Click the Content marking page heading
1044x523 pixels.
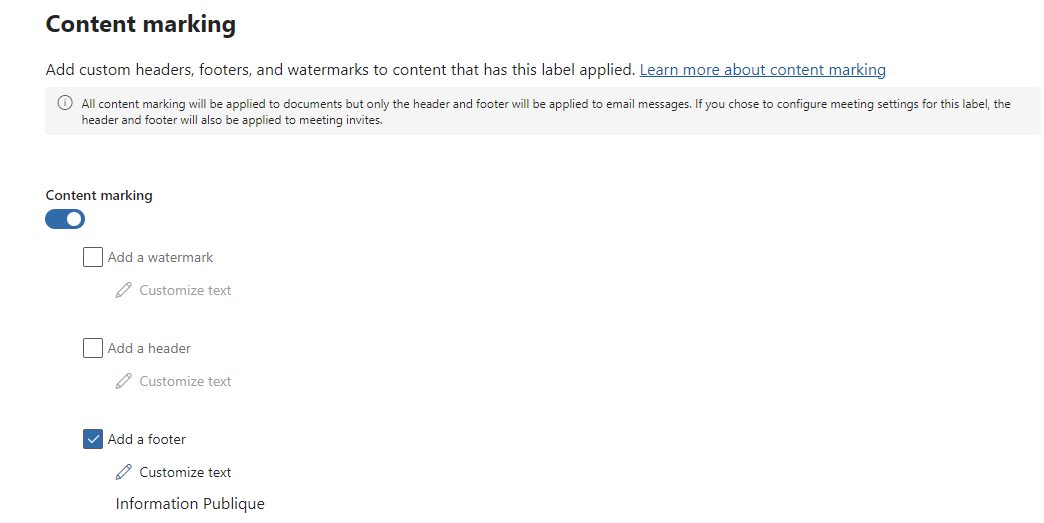click(141, 24)
